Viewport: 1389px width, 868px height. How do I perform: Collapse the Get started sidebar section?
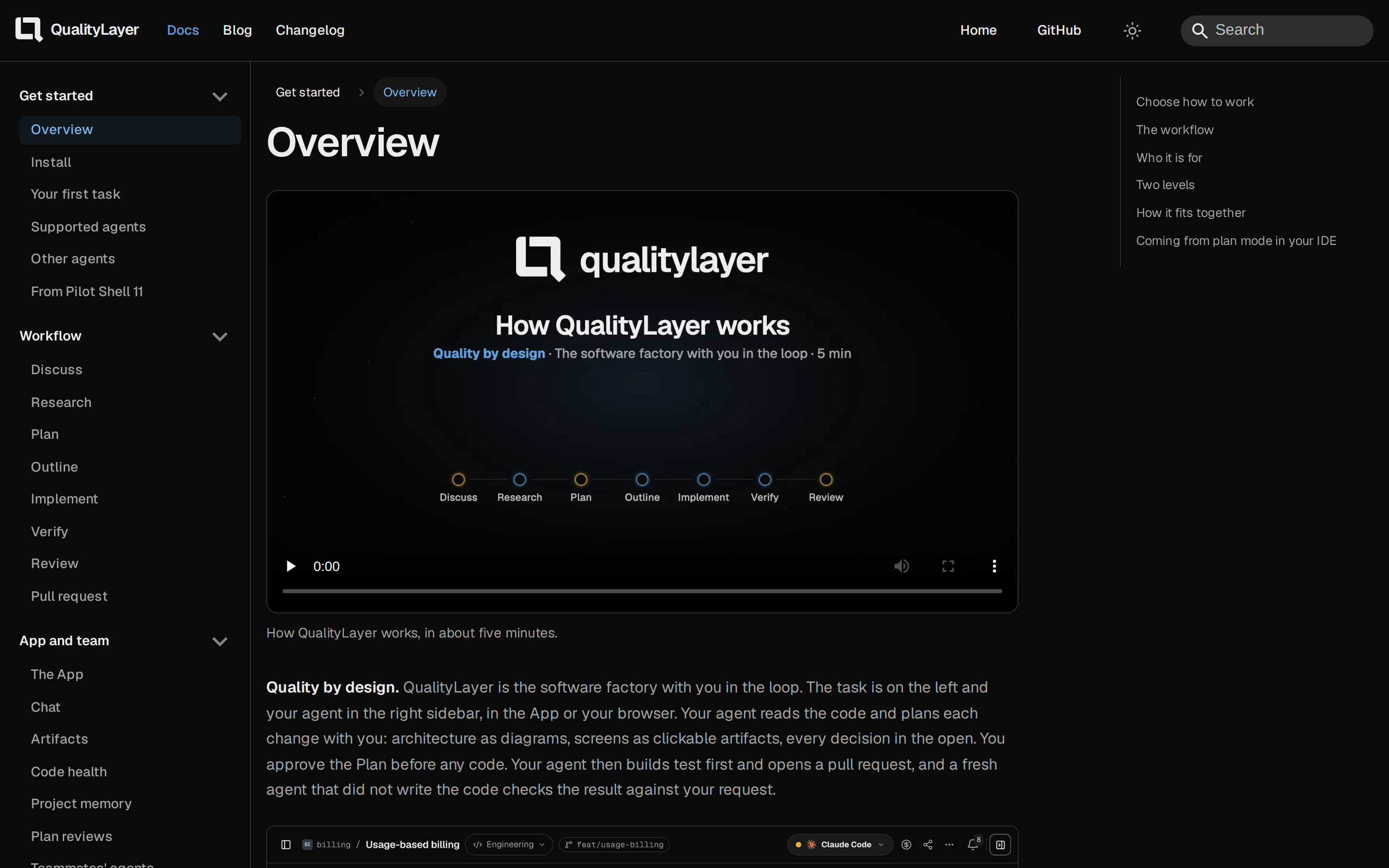click(x=220, y=96)
